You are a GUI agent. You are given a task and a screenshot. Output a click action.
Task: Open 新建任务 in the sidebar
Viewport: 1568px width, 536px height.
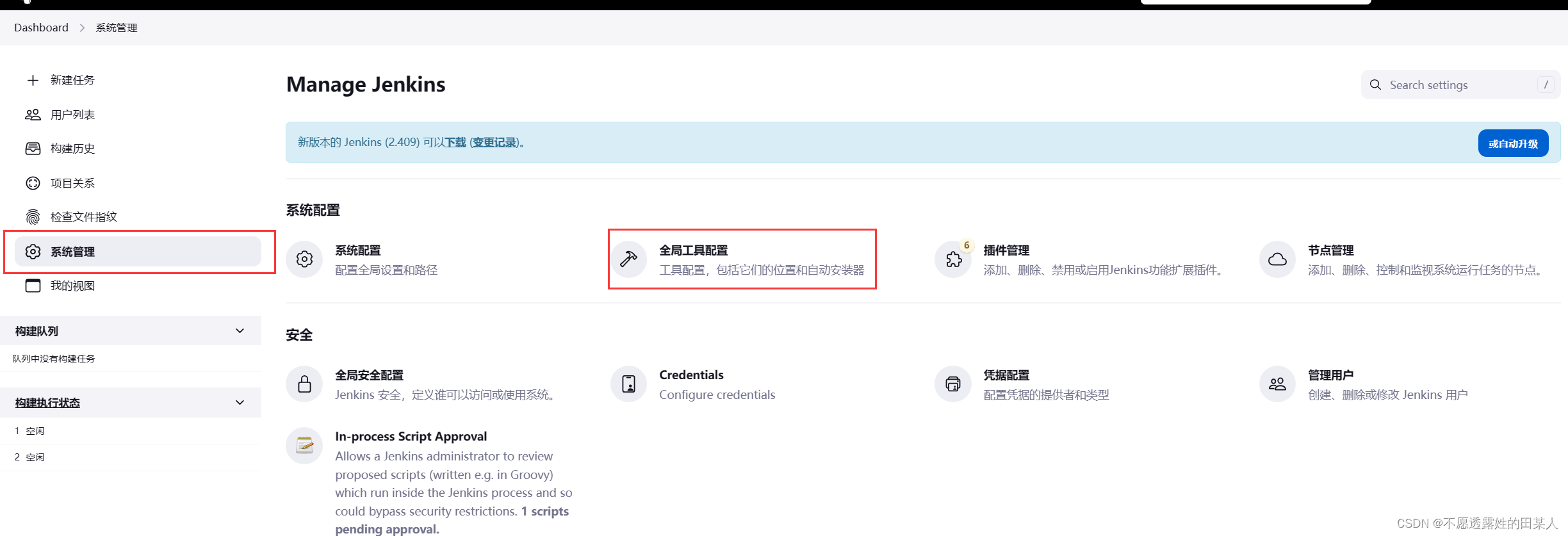click(x=72, y=80)
